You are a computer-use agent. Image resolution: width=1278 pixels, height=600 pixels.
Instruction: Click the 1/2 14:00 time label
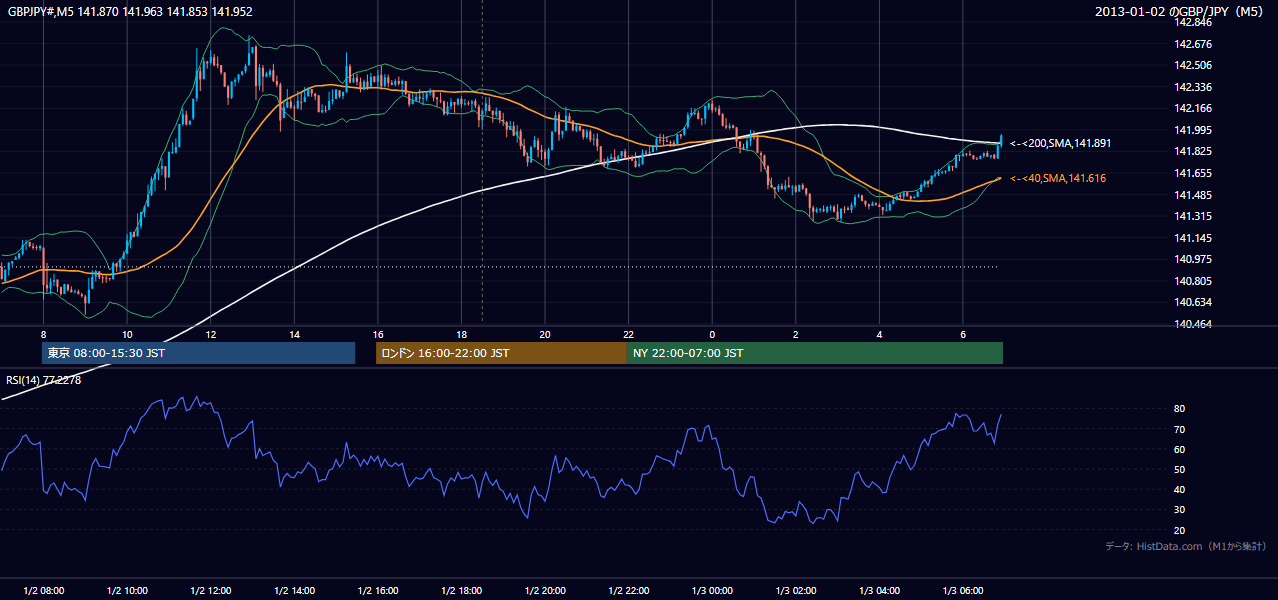pos(294,590)
